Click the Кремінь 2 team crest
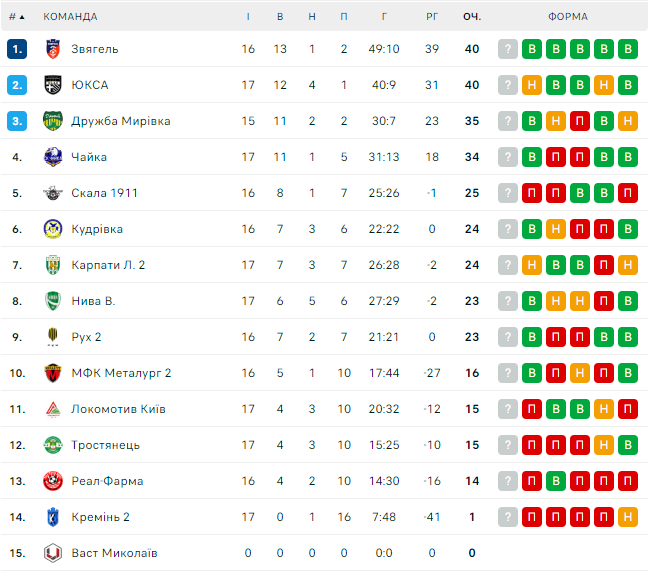This screenshot has height=572, width=650. tap(53, 517)
